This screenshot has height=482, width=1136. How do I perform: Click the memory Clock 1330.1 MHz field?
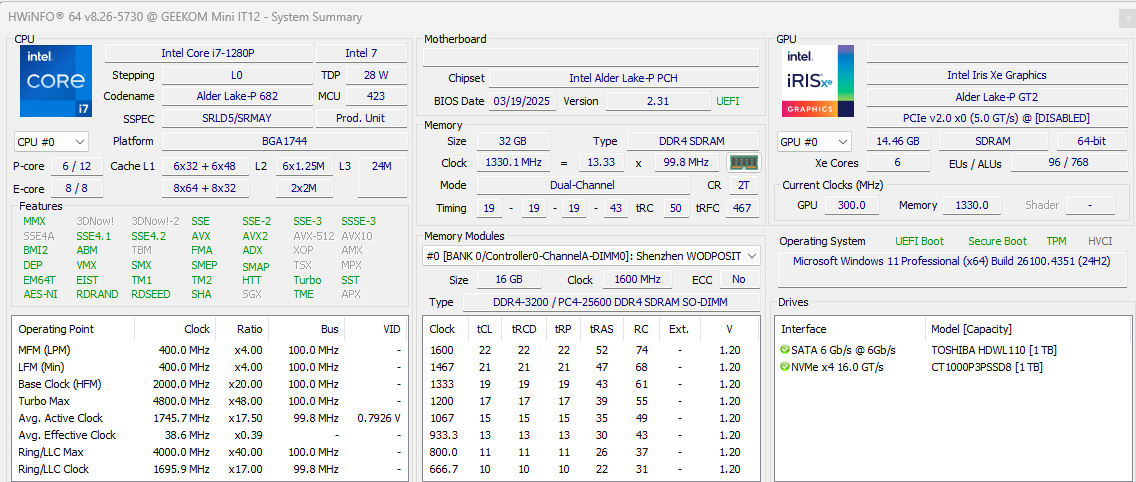[514, 163]
